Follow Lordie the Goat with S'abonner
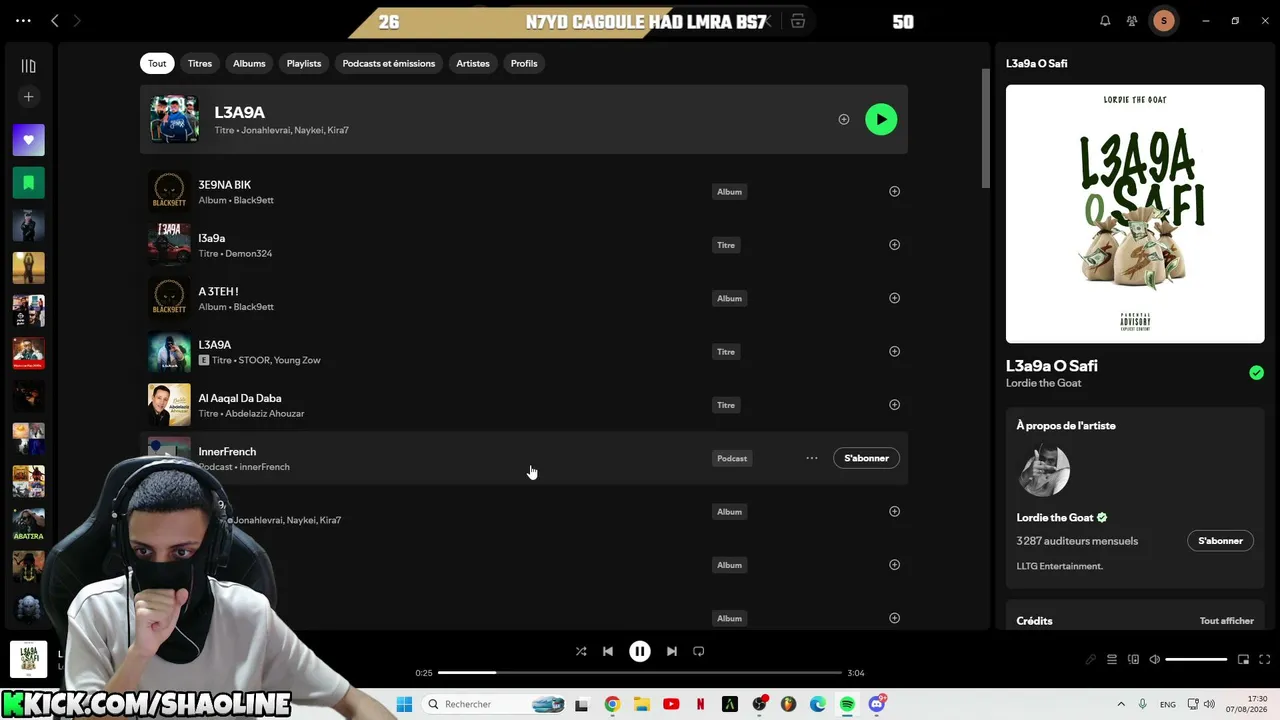Screen dimensions: 1280x720 coord(1220,541)
